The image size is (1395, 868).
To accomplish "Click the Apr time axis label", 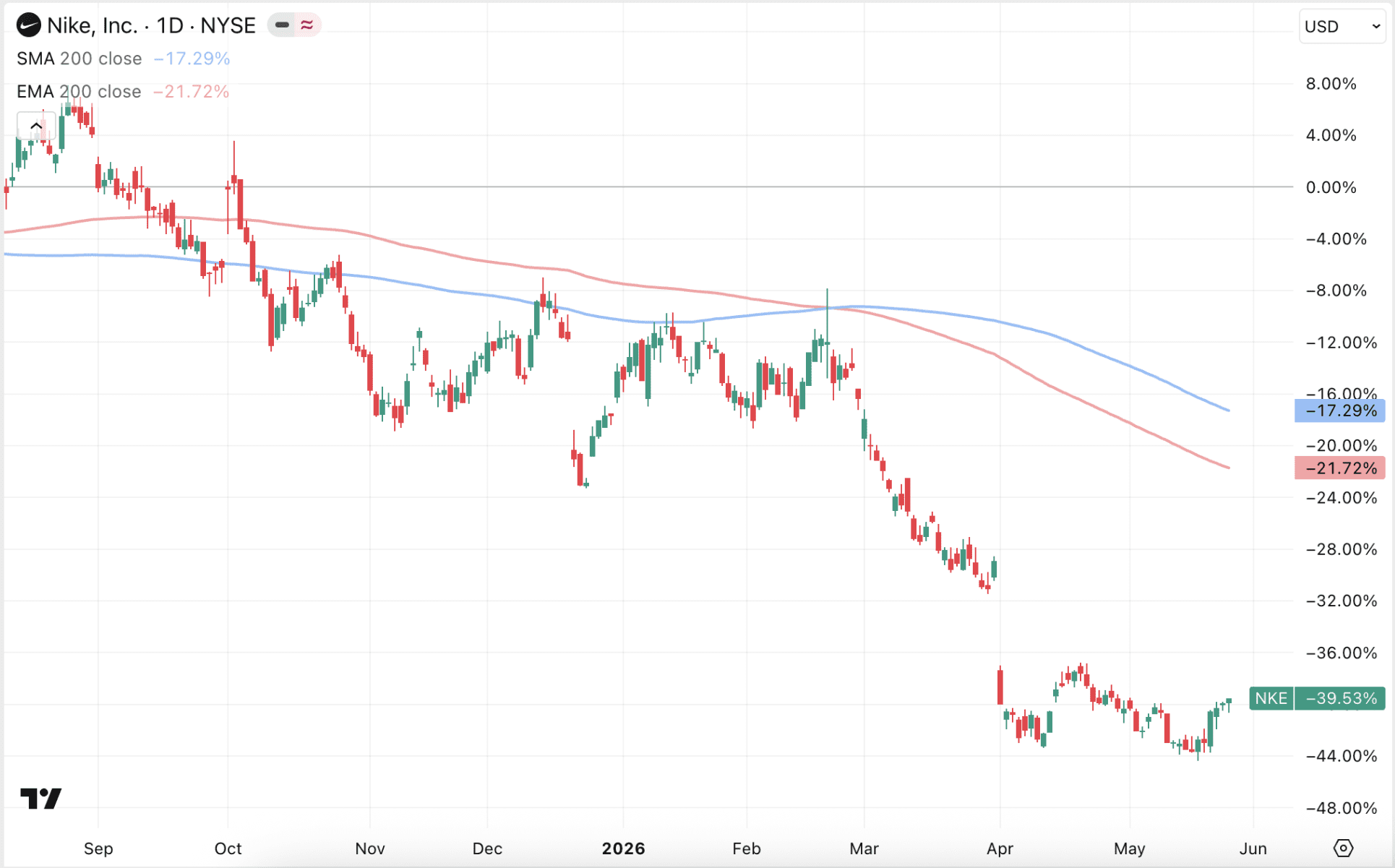I will click(1000, 848).
